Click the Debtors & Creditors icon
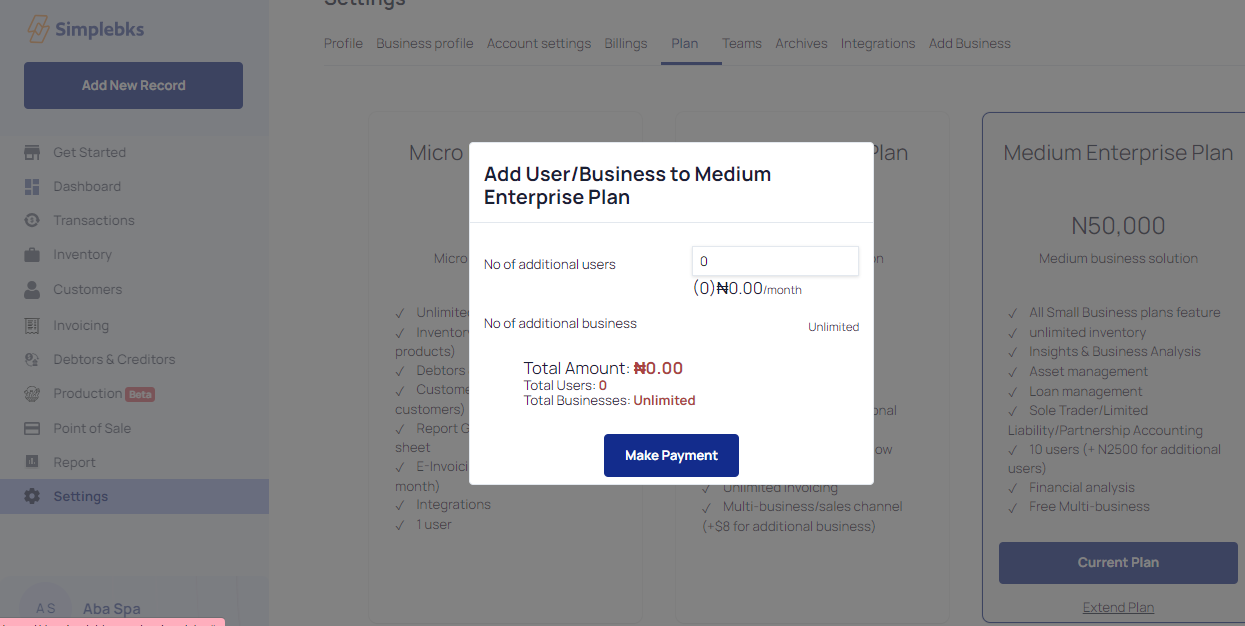 (x=32, y=360)
